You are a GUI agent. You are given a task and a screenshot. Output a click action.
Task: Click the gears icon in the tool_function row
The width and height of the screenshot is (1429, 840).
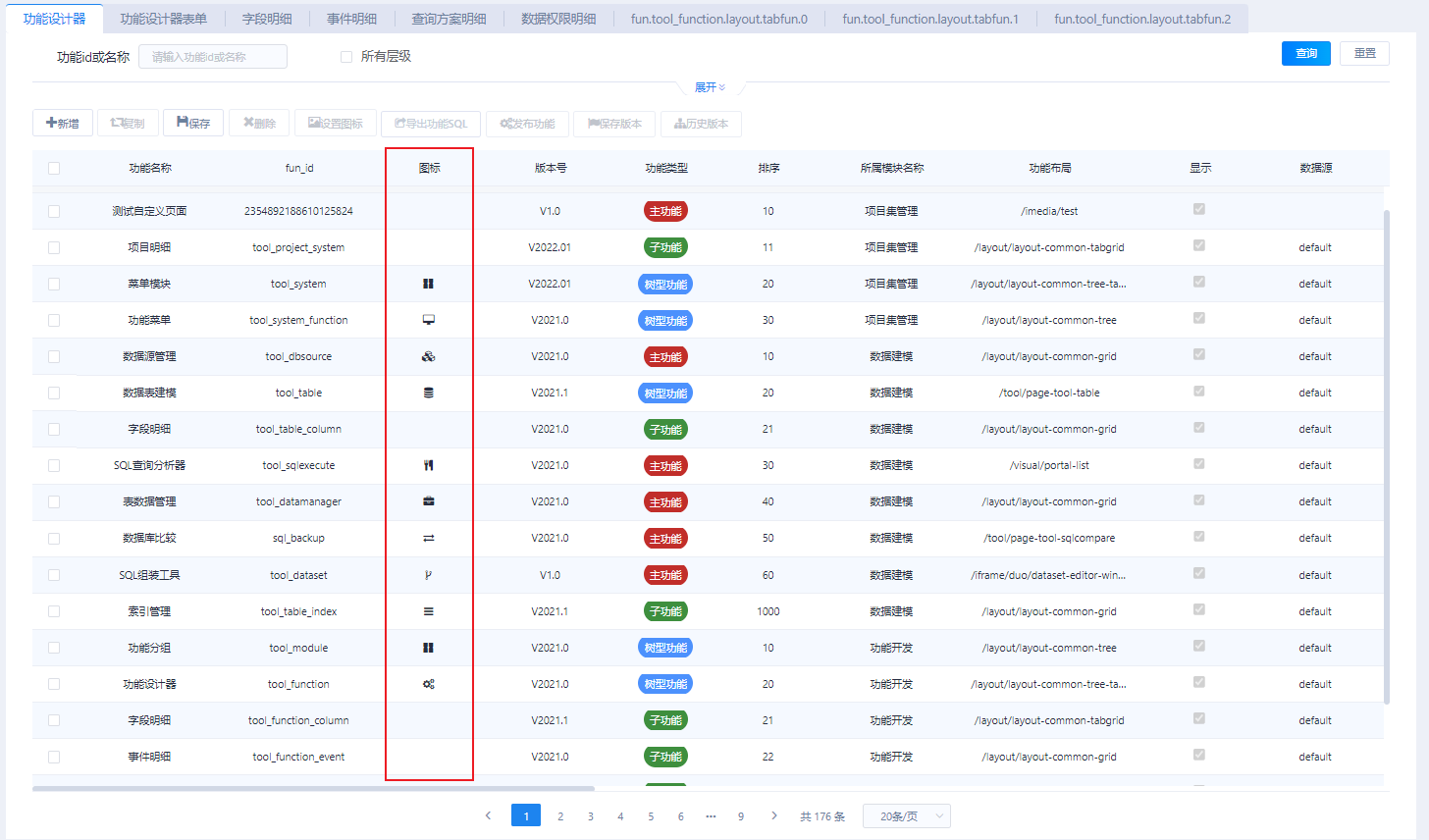click(x=428, y=684)
